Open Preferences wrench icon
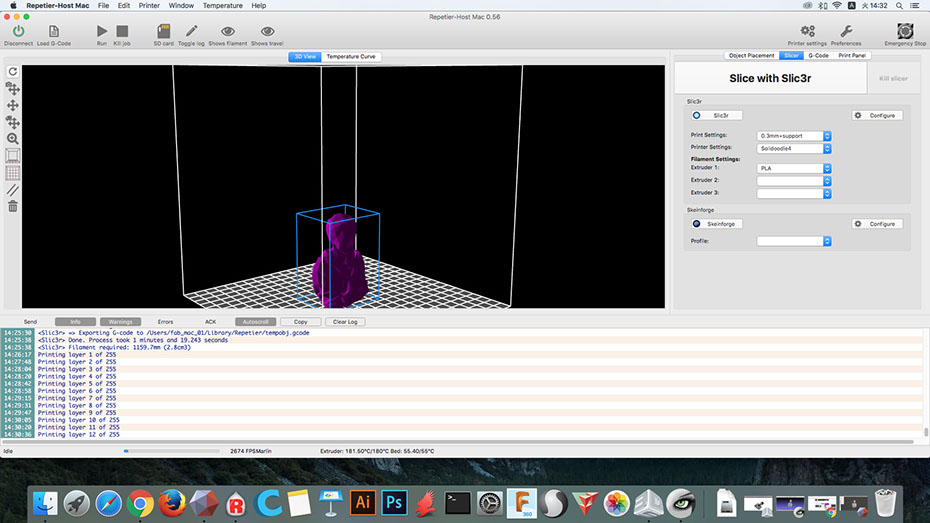Screen dimensions: 930x523 tap(846, 31)
